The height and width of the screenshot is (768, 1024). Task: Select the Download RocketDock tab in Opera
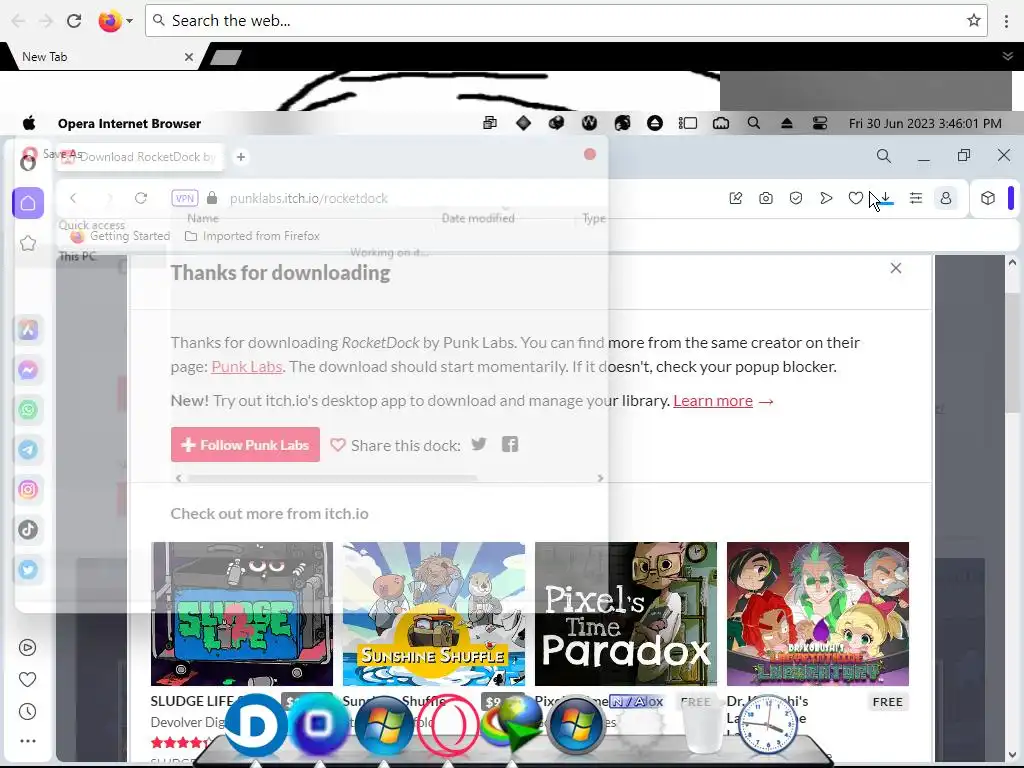click(x=140, y=157)
